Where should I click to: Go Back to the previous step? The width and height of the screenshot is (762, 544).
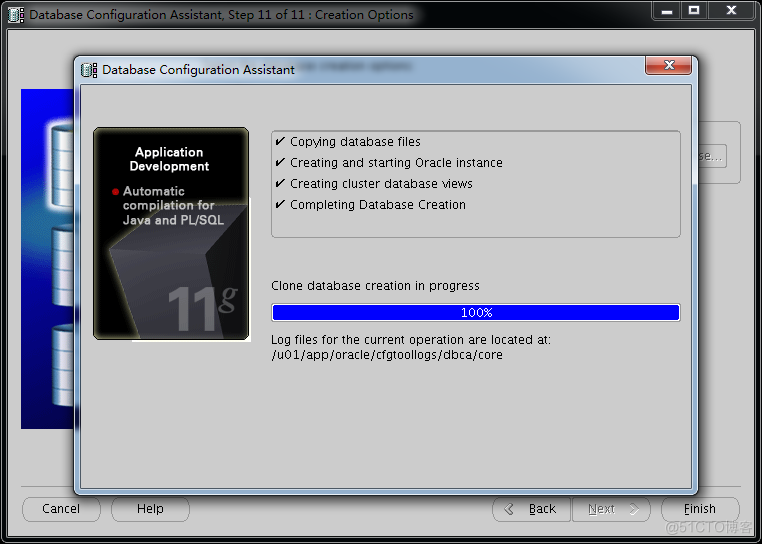pyautogui.click(x=531, y=509)
